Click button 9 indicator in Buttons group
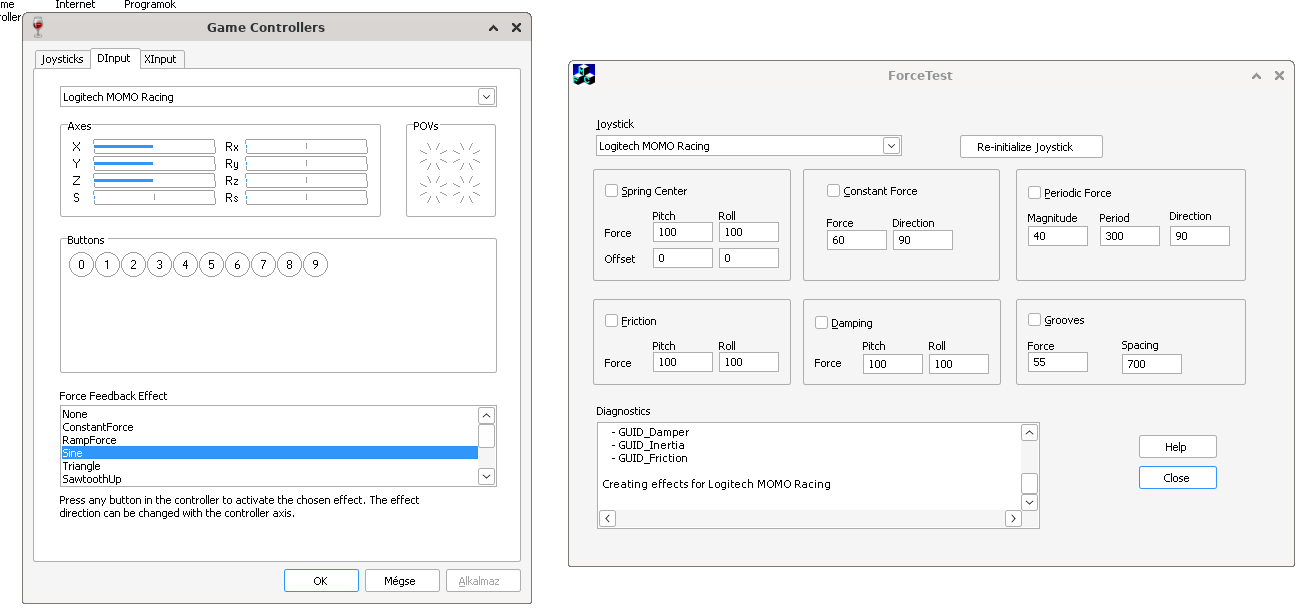Image resolution: width=1315 pixels, height=613 pixels. pos(315,265)
